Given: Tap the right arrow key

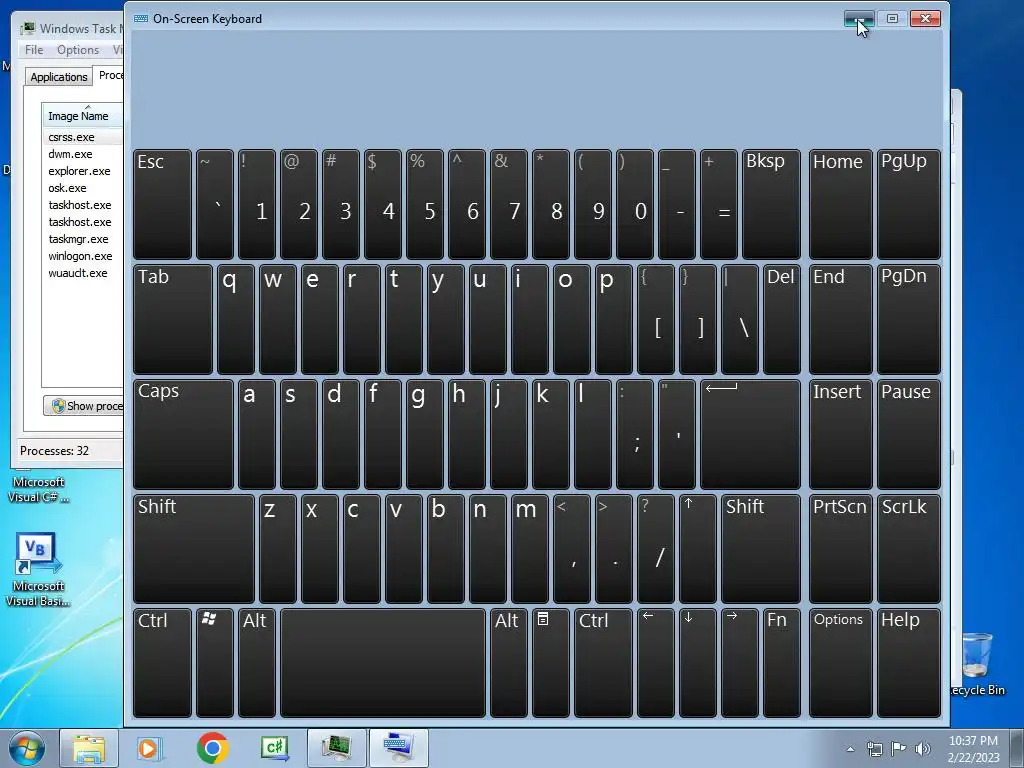Looking at the screenshot, I should tap(739, 663).
